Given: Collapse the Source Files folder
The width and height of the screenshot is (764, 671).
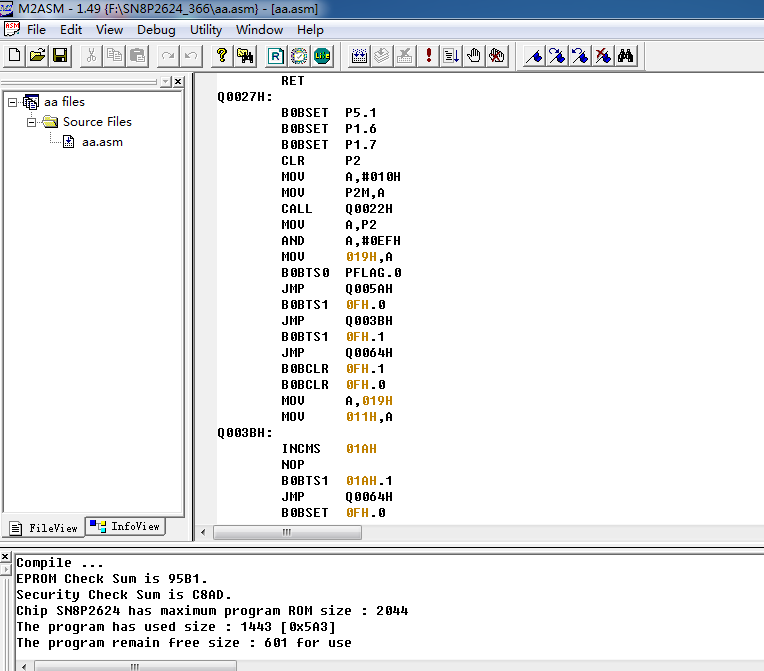Looking at the screenshot, I should point(32,122).
